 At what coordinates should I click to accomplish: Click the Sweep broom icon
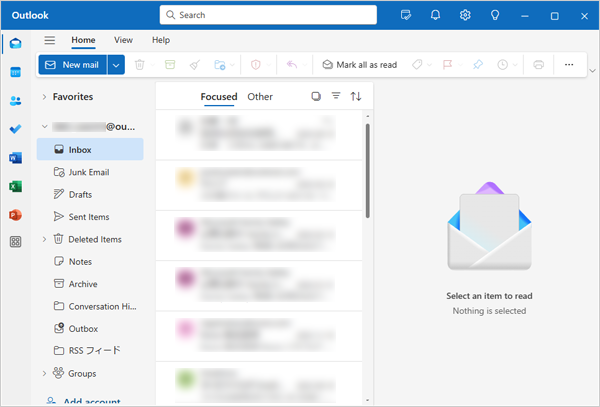coord(195,65)
